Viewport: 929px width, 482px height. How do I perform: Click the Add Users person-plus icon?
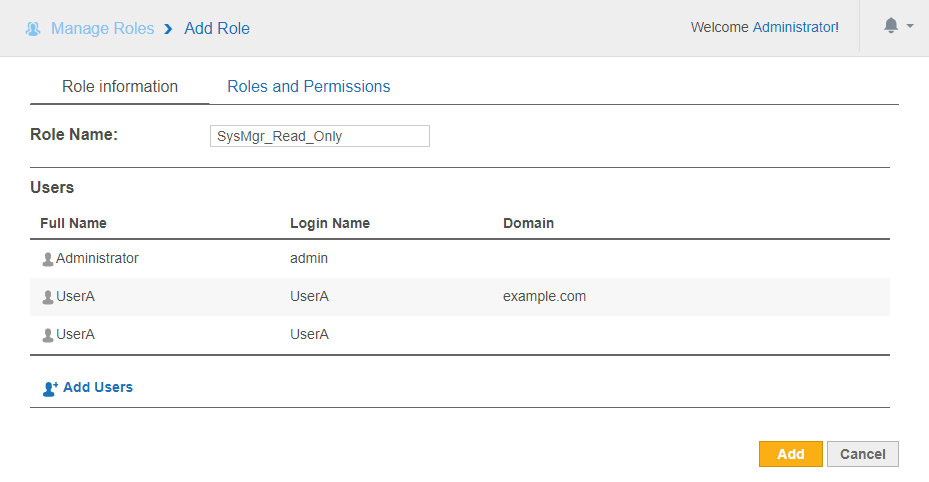point(50,388)
